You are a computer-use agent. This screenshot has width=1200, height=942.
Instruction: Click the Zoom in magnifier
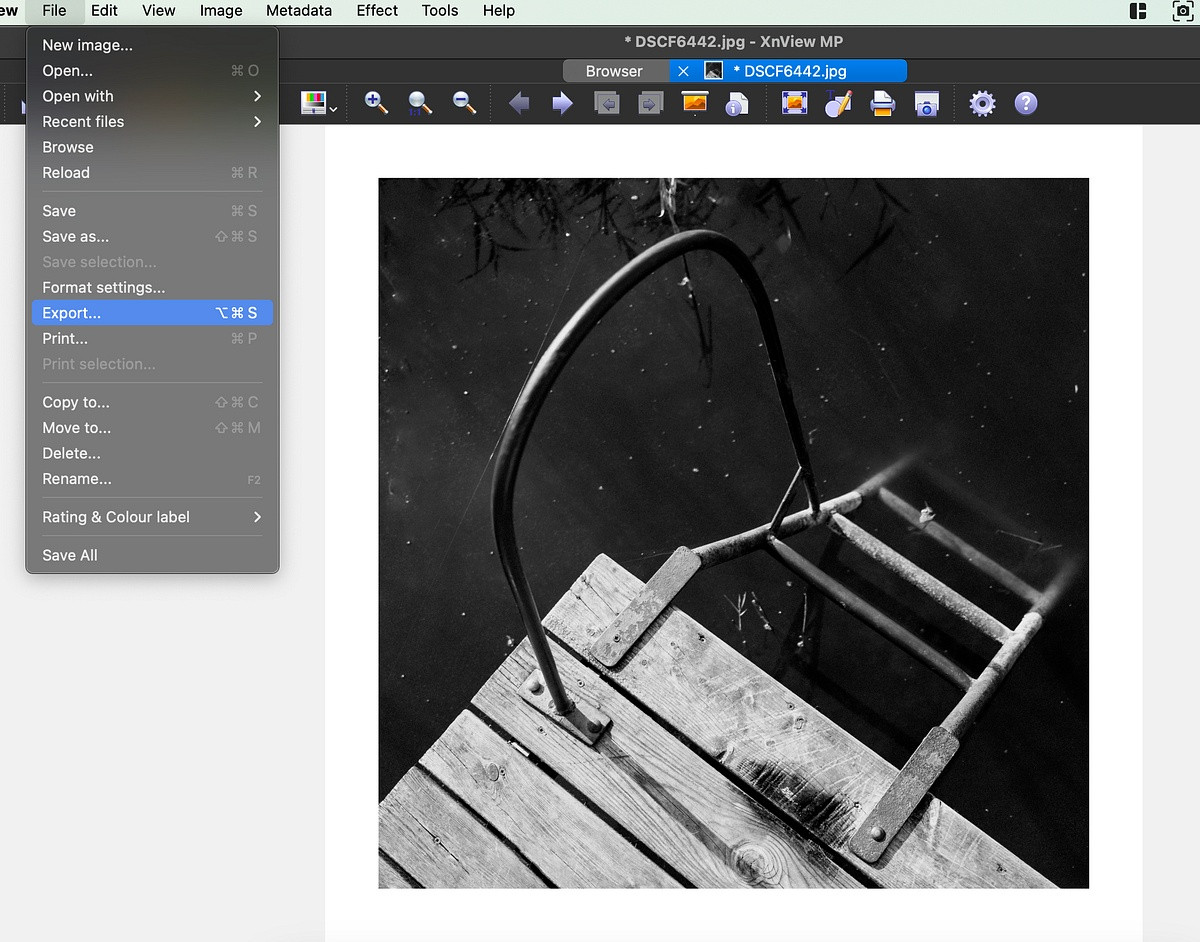(x=376, y=103)
